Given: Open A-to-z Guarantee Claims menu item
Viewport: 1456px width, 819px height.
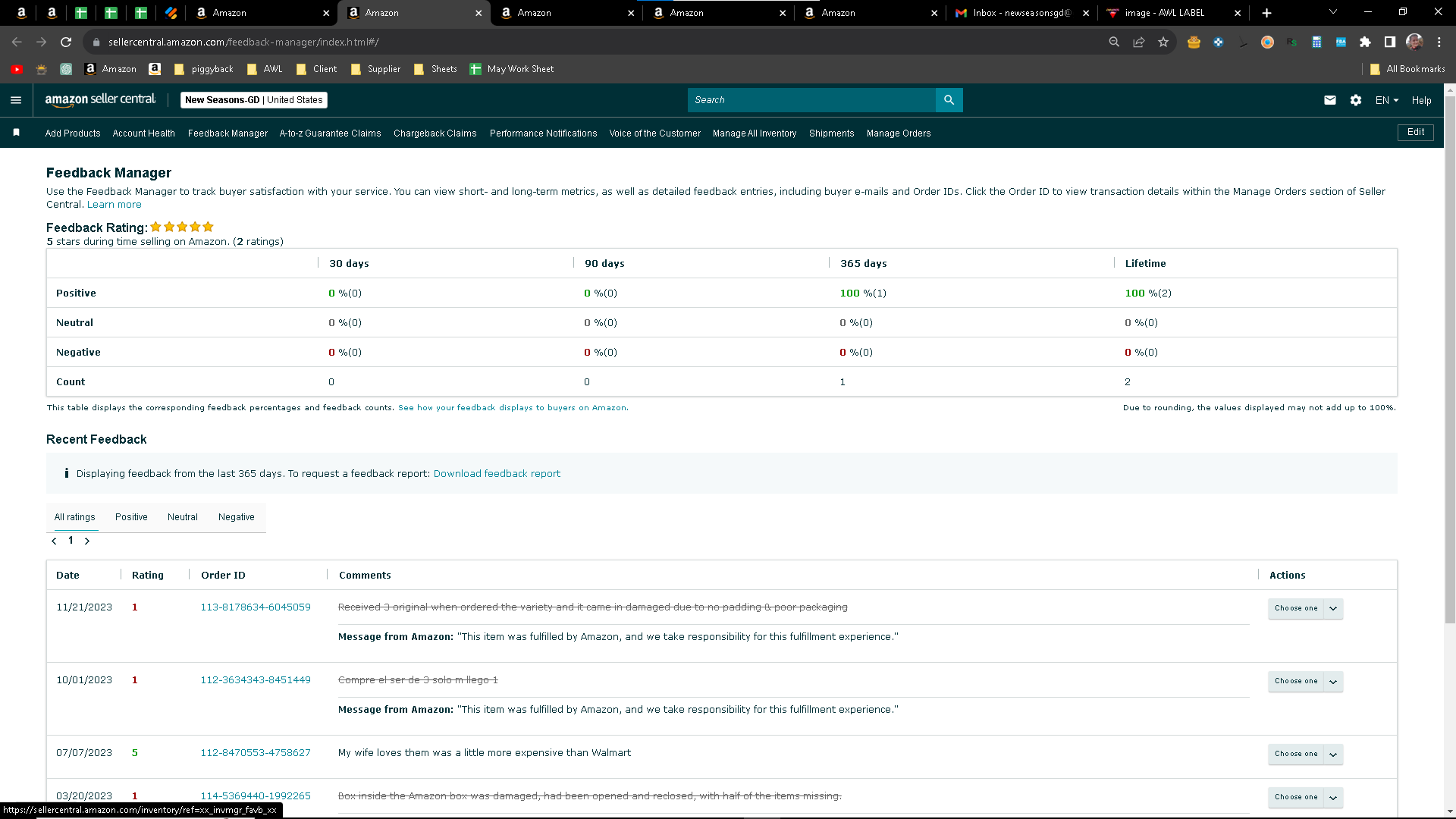Looking at the screenshot, I should pyautogui.click(x=331, y=133).
